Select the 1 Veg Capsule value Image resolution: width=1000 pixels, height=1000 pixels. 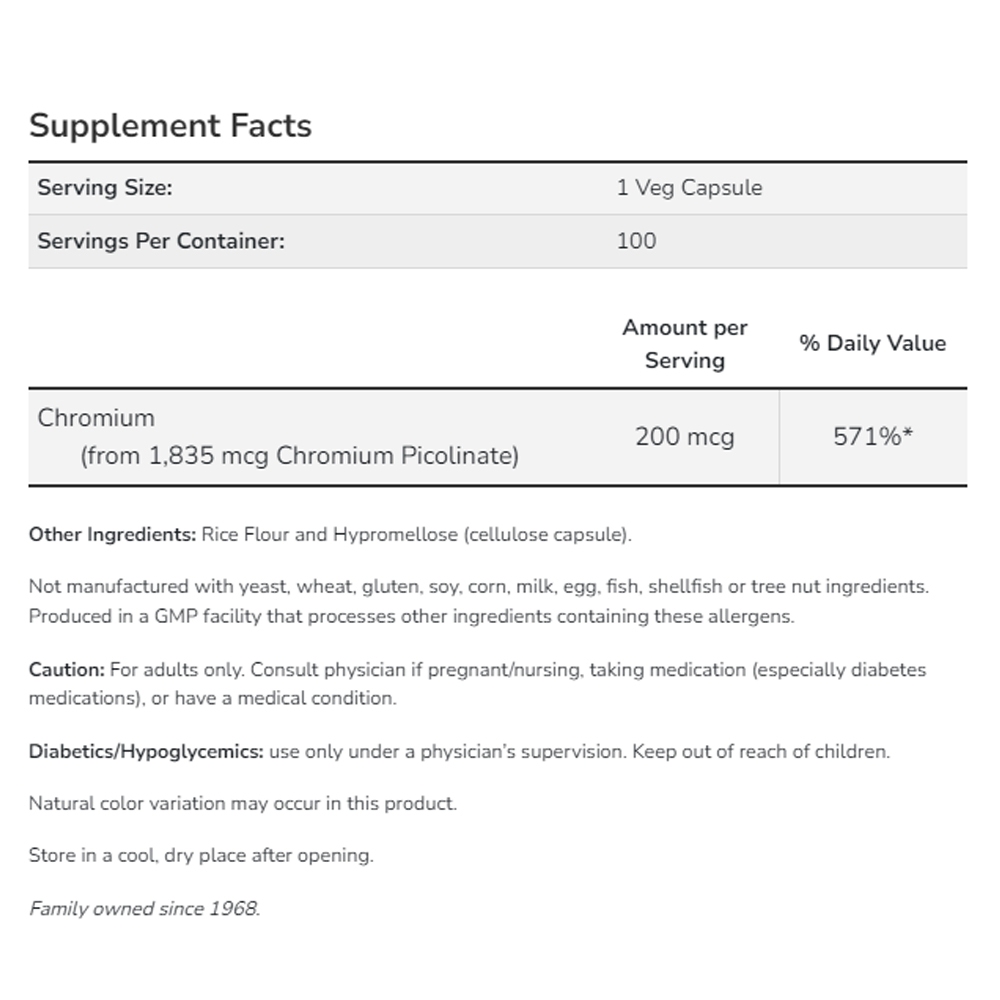[689, 188]
